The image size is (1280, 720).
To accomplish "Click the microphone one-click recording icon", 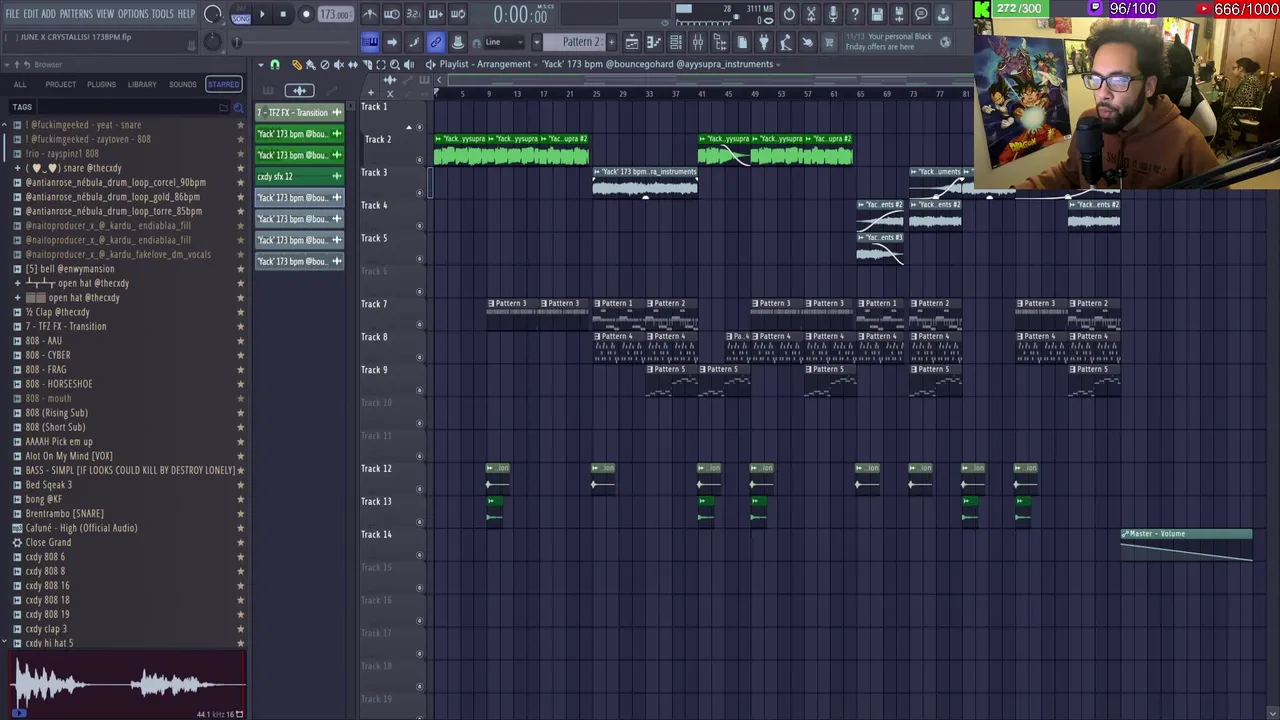I will point(833,14).
